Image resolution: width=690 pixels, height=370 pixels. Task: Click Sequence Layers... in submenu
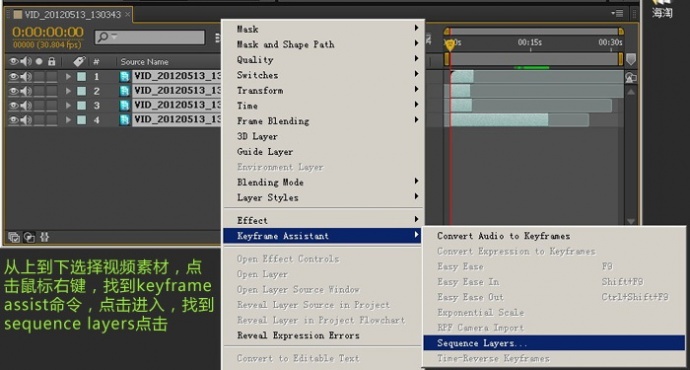point(554,343)
